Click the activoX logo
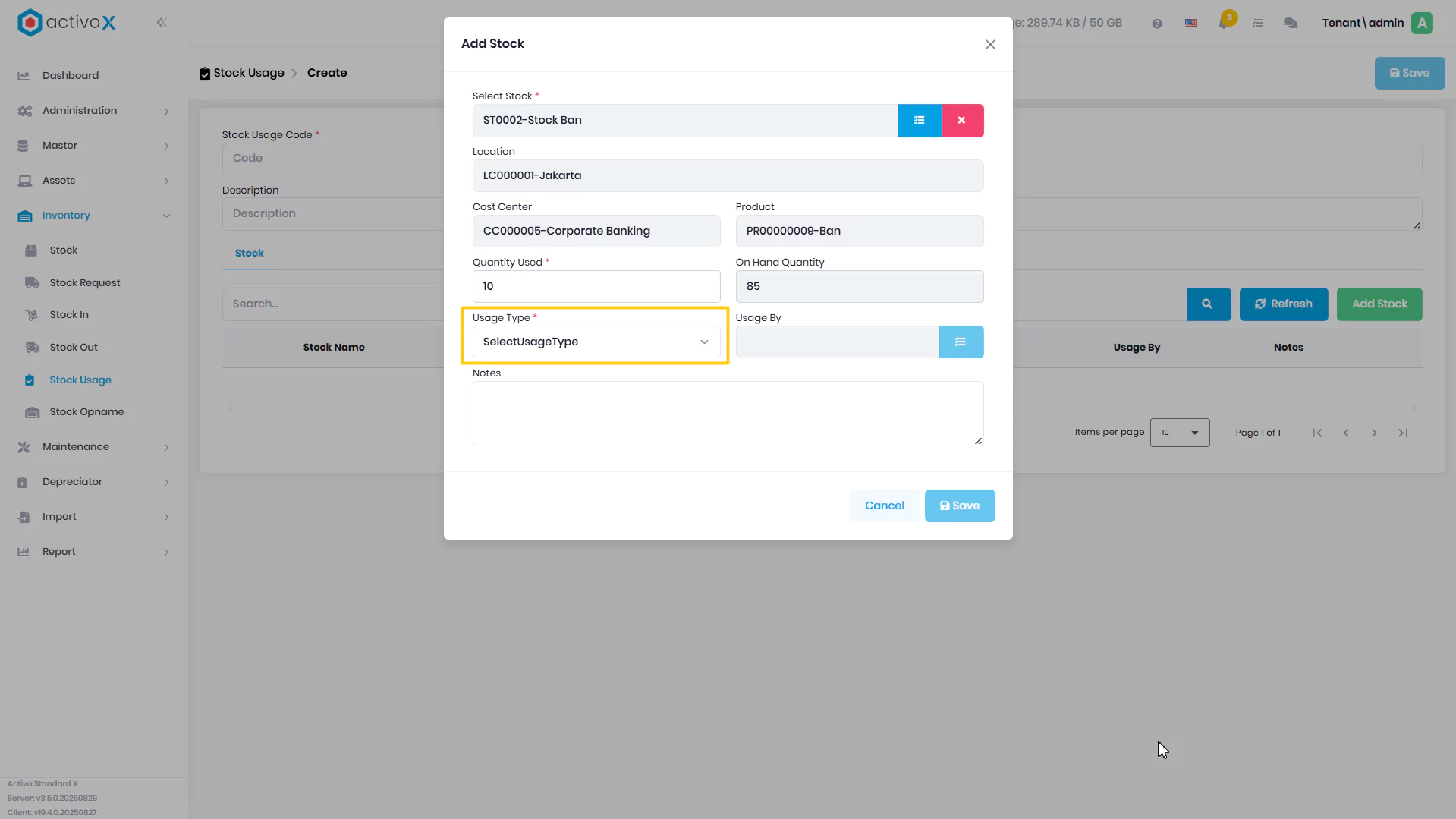This screenshot has width=1456, height=819. pos(67,23)
